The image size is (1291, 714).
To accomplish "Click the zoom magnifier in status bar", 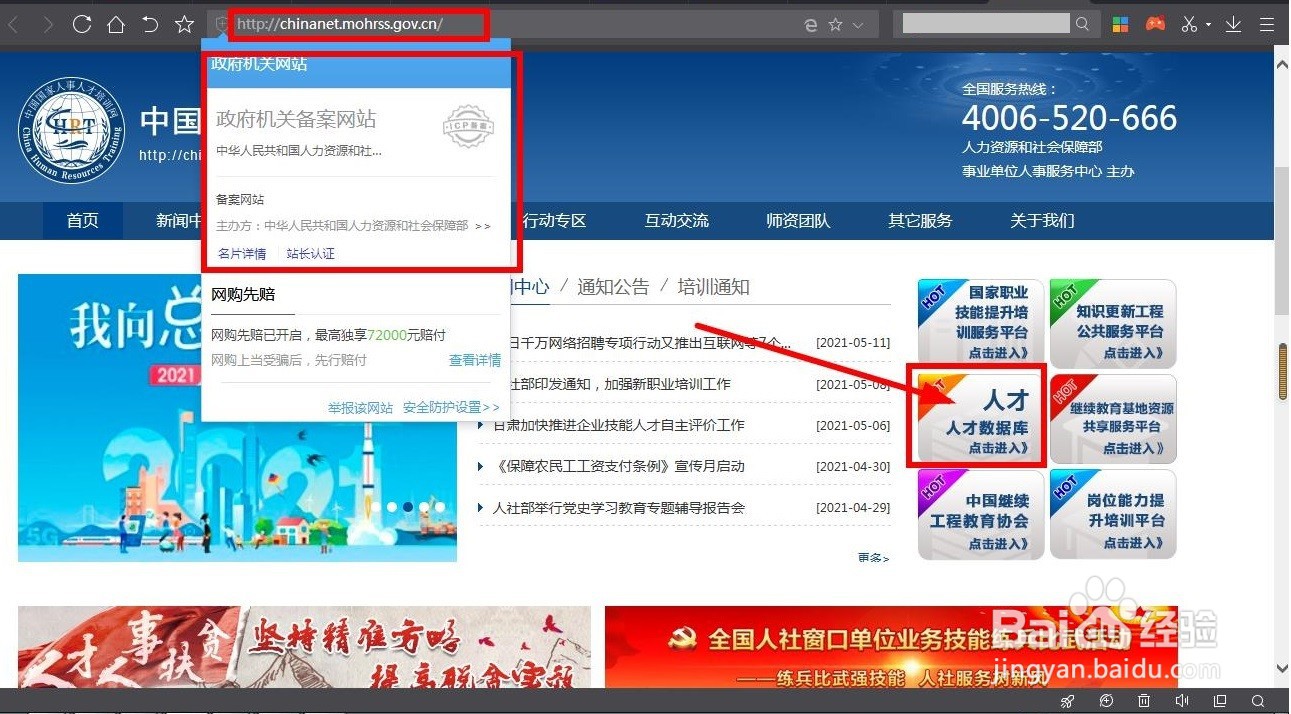I will pyautogui.click(x=1258, y=701).
